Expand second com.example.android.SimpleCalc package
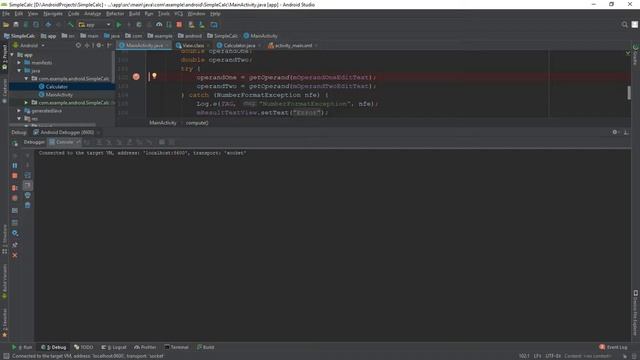This screenshot has width=640, height=360. tap(26, 103)
